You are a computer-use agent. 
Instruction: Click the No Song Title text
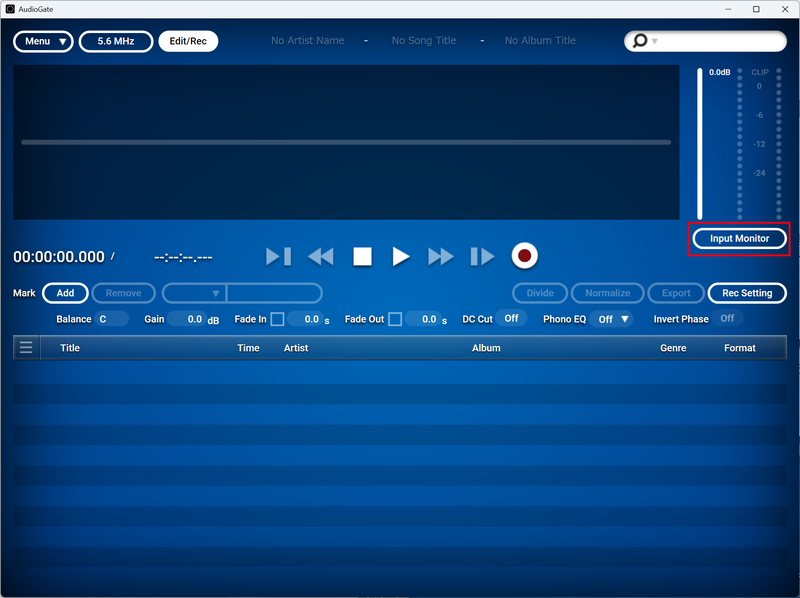[x=424, y=40]
